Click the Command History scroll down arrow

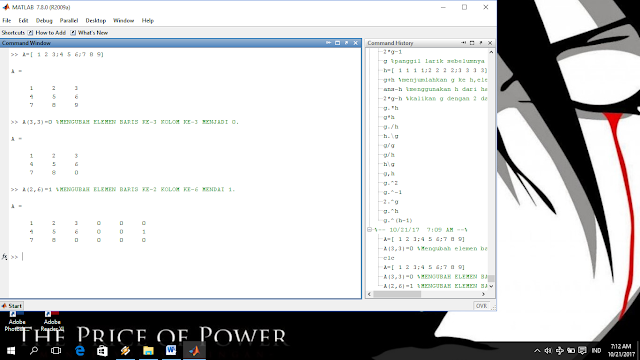click(x=491, y=286)
